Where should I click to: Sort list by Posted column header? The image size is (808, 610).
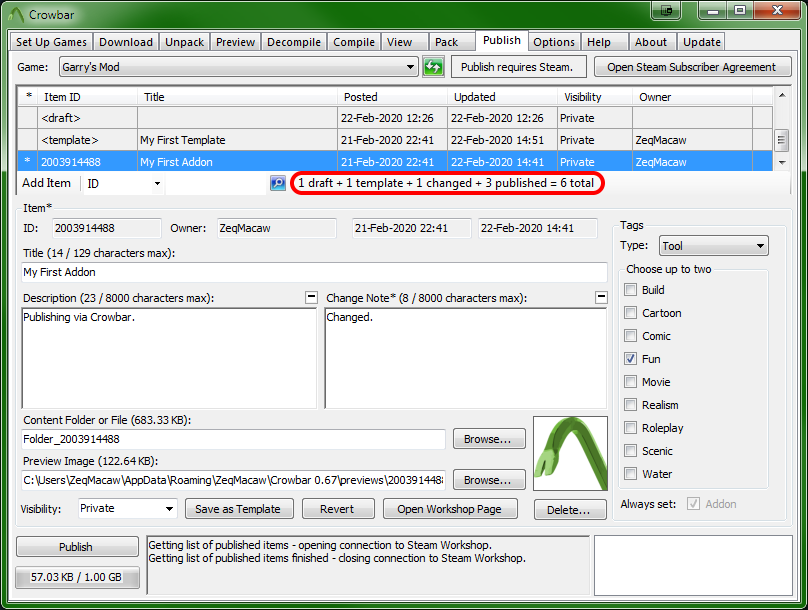392,97
